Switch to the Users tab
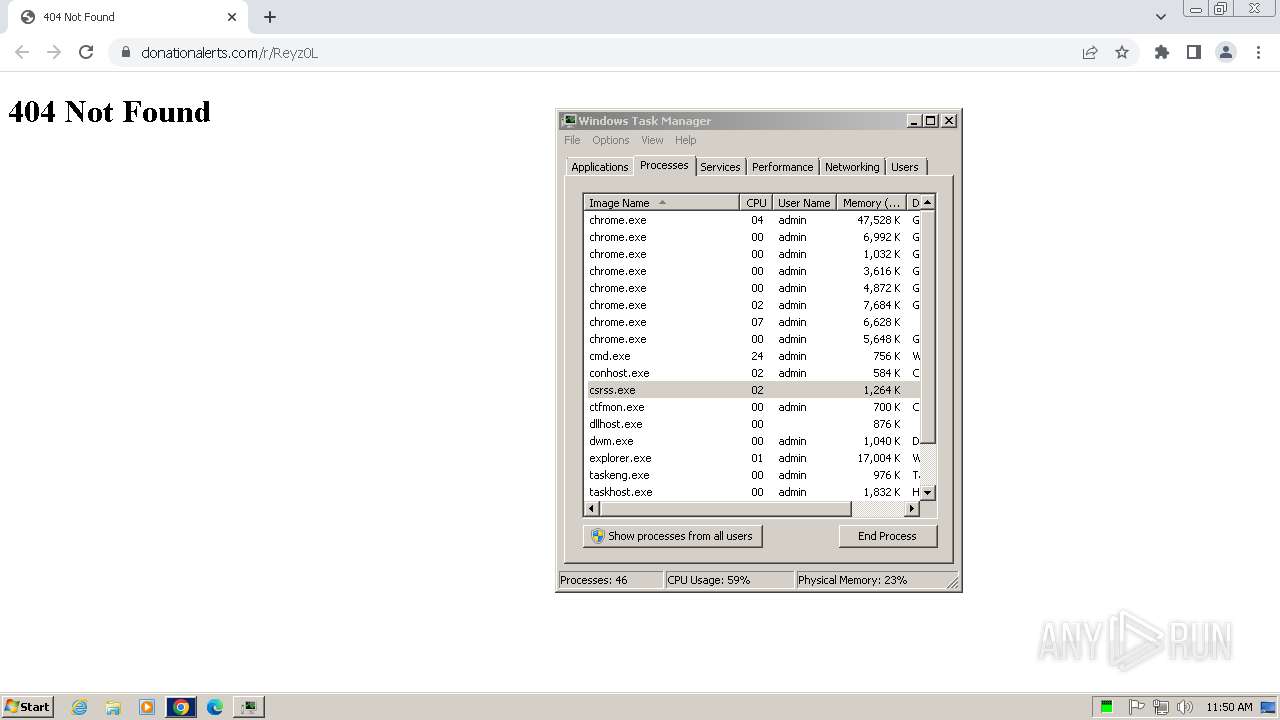Image resolution: width=1280 pixels, height=720 pixels. click(x=905, y=167)
